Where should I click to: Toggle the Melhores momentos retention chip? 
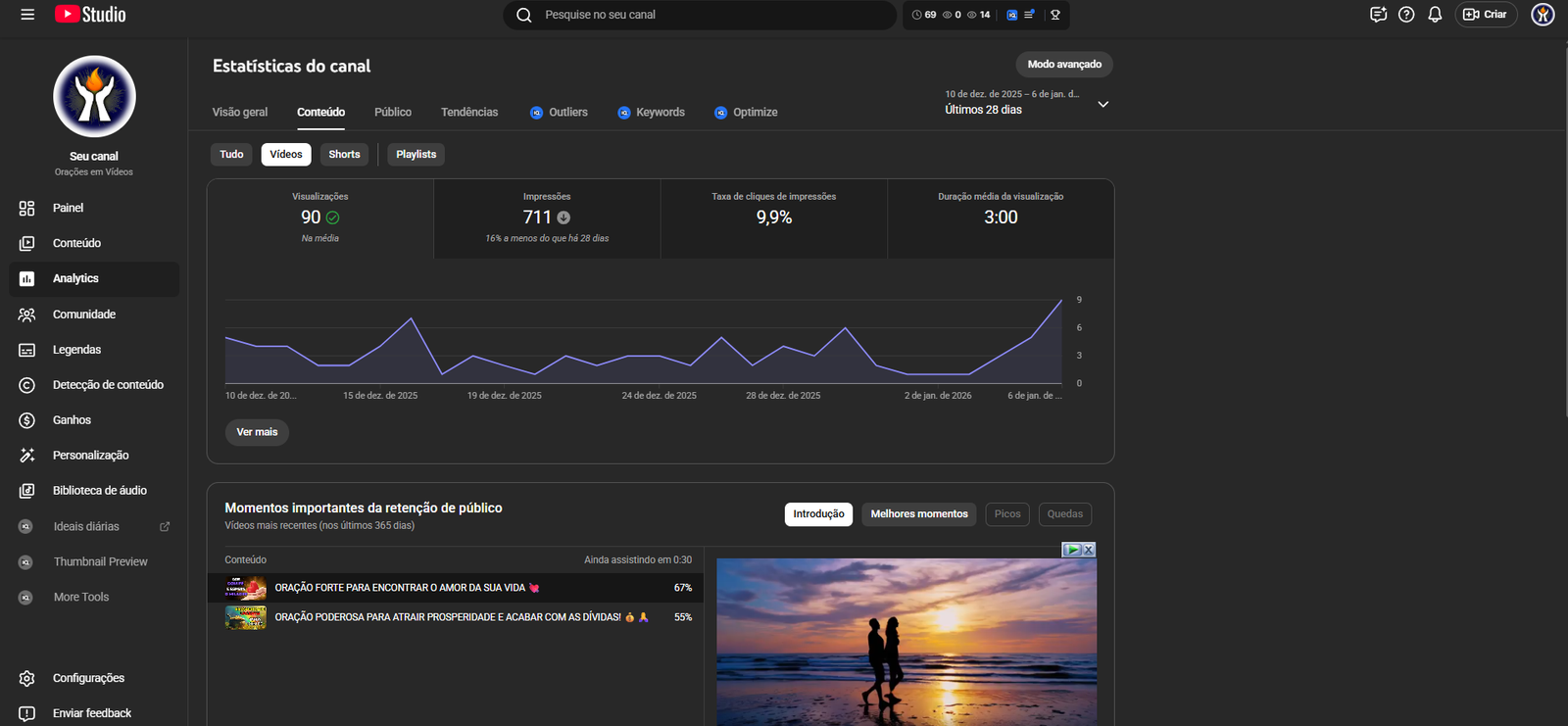click(x=918, y=514)
